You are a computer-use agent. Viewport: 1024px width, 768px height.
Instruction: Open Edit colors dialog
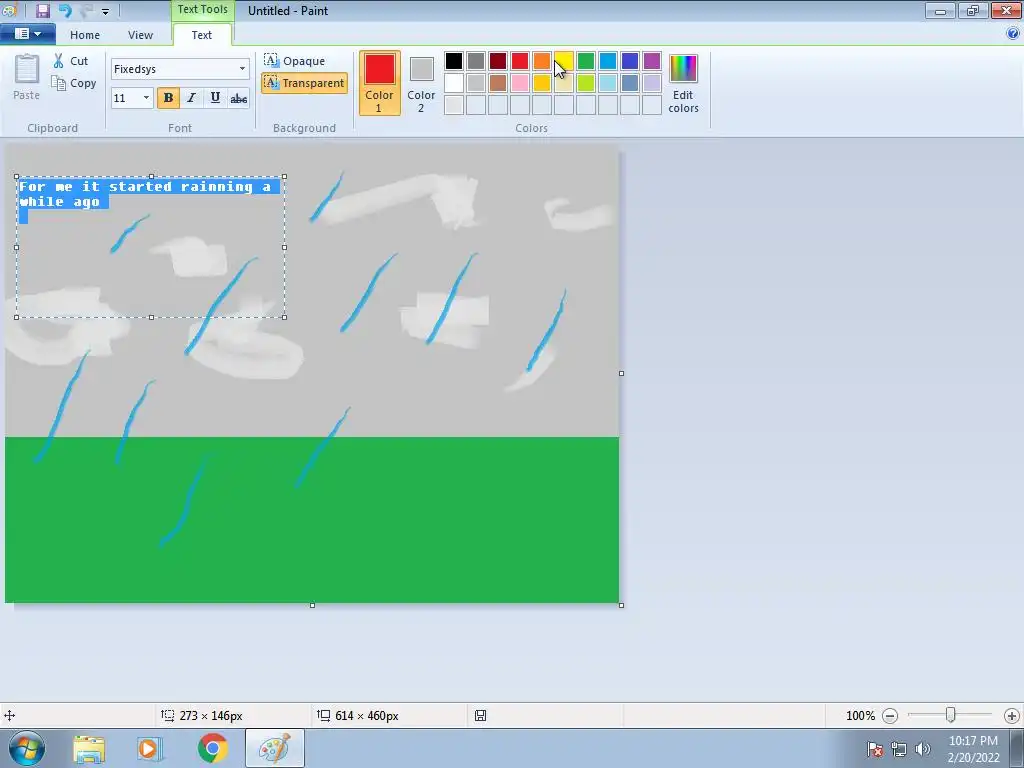[683, 83]
